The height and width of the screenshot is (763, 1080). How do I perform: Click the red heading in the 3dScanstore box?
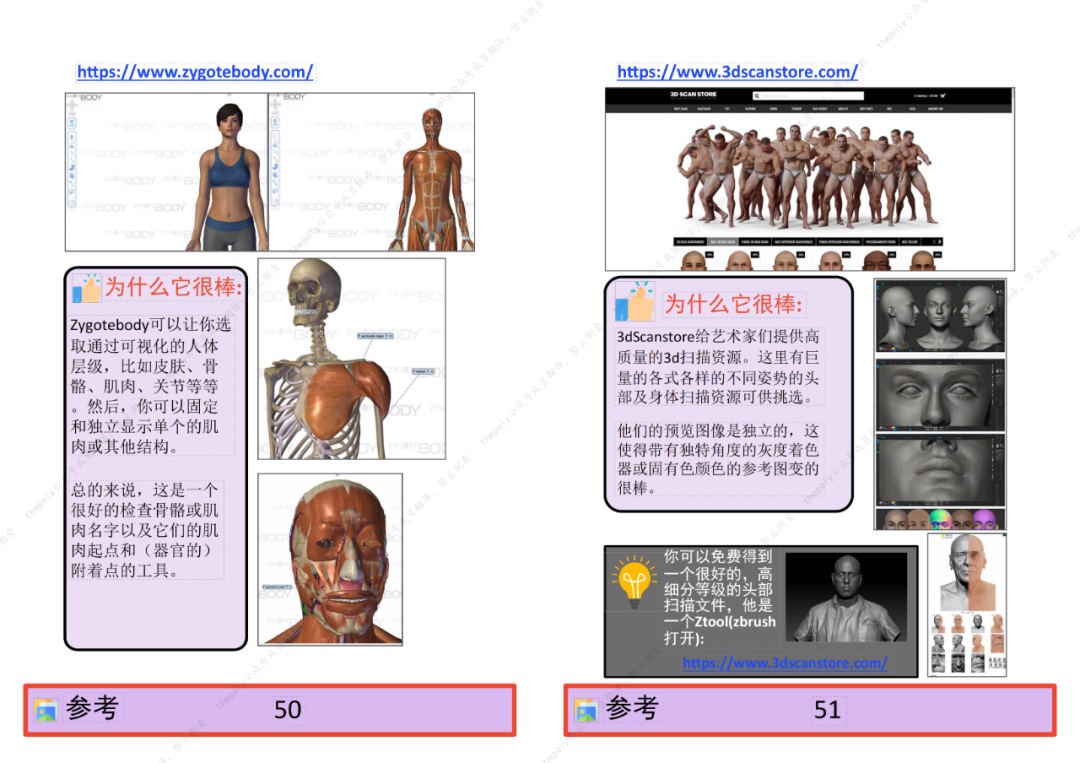734,304
